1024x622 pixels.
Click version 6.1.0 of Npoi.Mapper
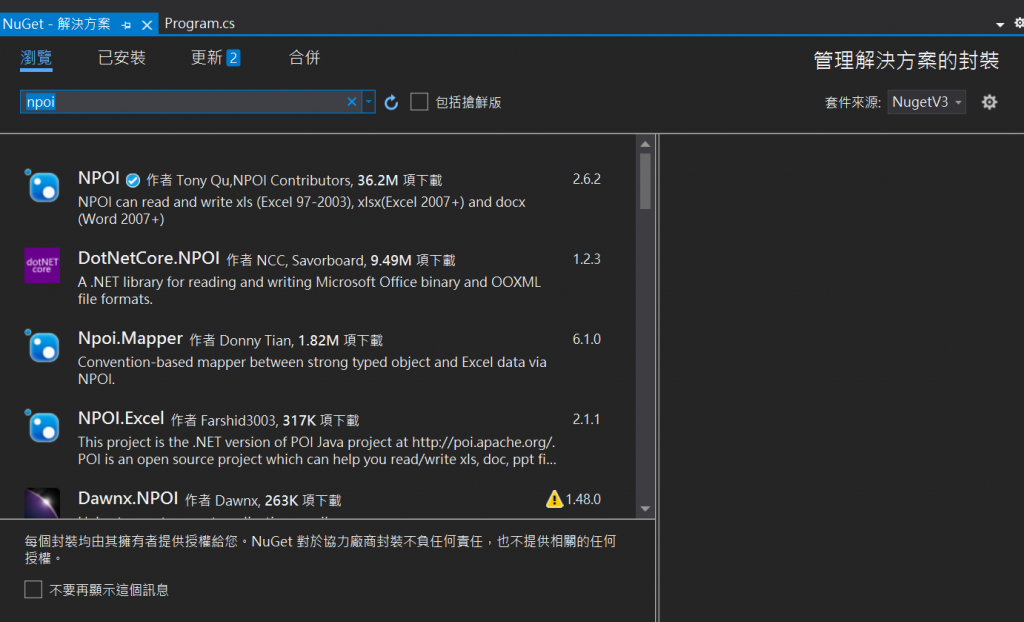(x=586, y=339)
